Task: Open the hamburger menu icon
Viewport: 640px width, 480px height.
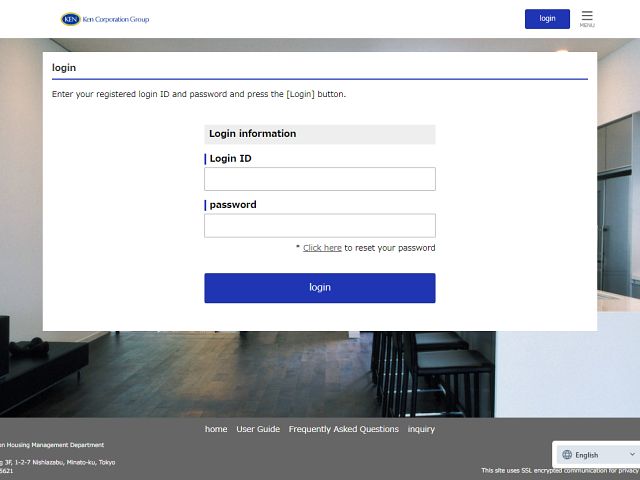Action: point(587,15)
